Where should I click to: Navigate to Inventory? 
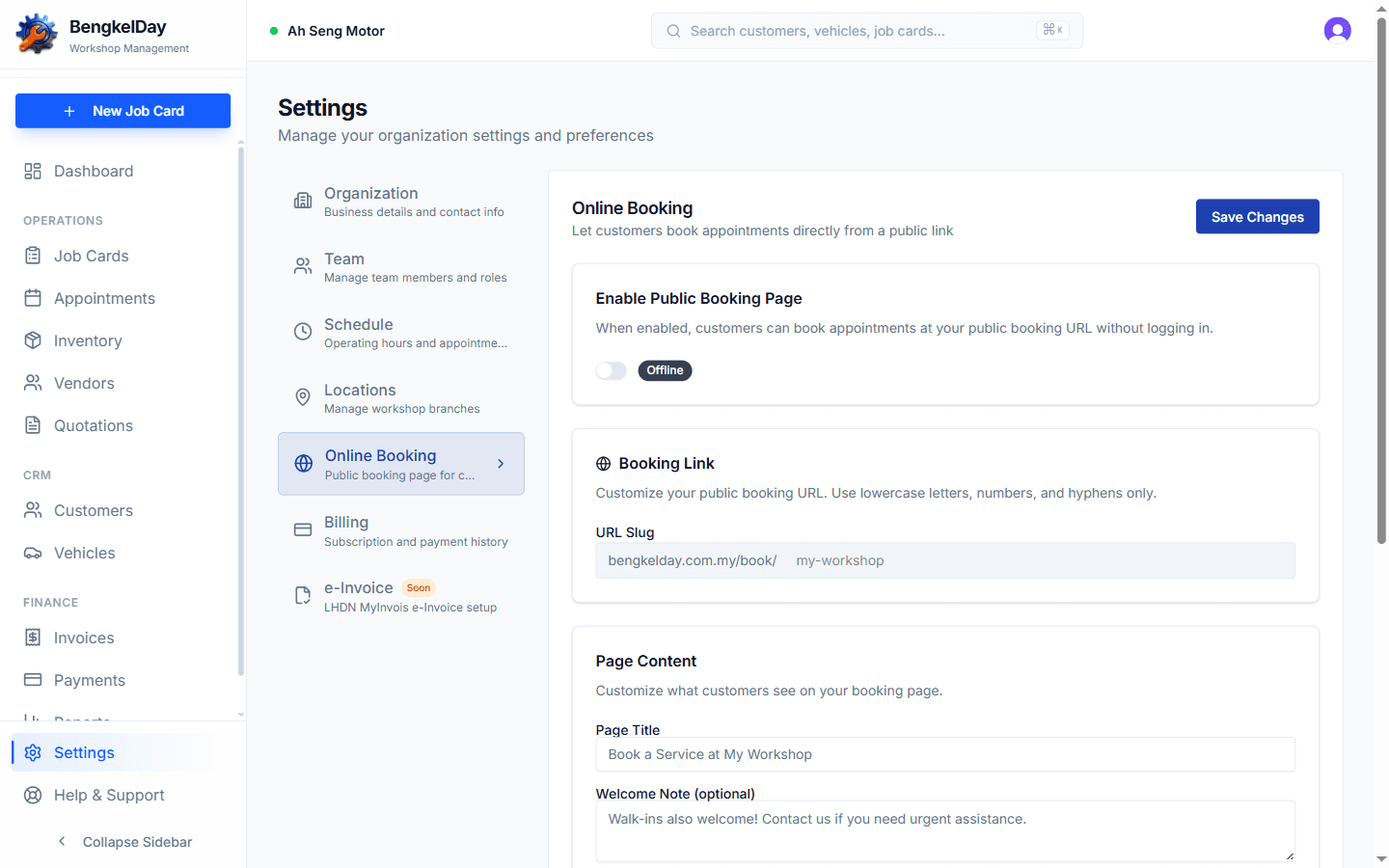tap(123, 340)
